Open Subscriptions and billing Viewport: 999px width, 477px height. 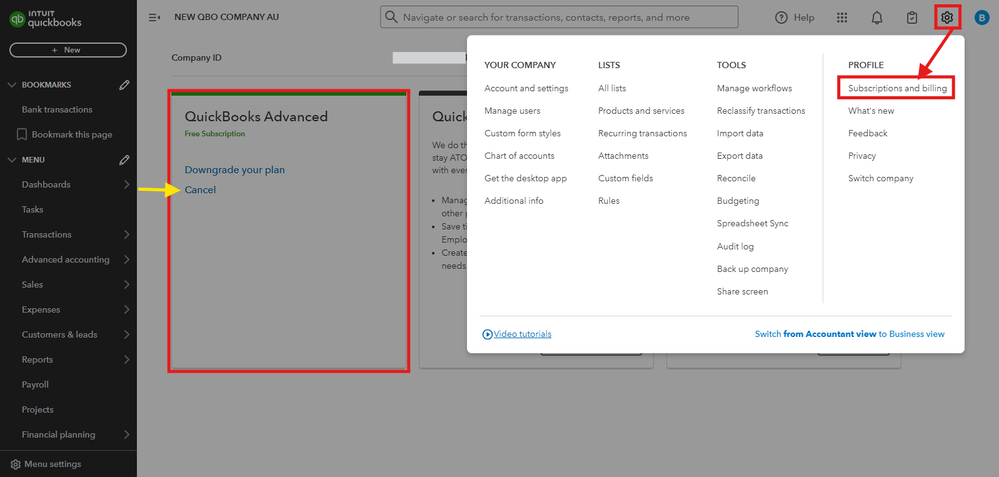[x=897, y=88]
